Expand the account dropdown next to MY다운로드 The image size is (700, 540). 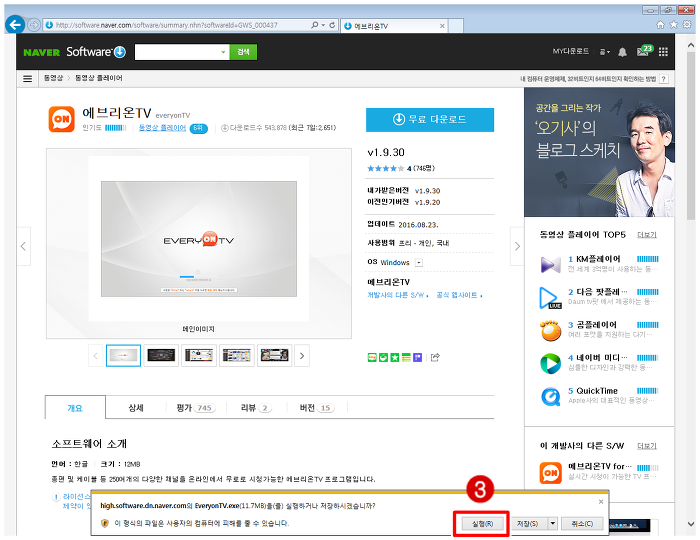[x=604, y=52]
